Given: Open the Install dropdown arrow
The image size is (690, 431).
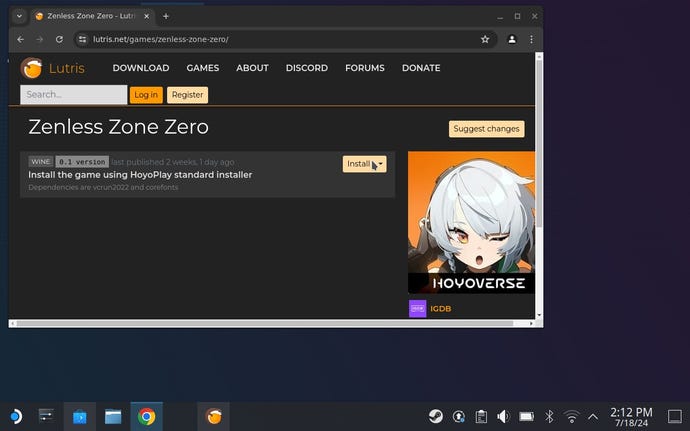Looking at the screenshot, I should point(380,164).
